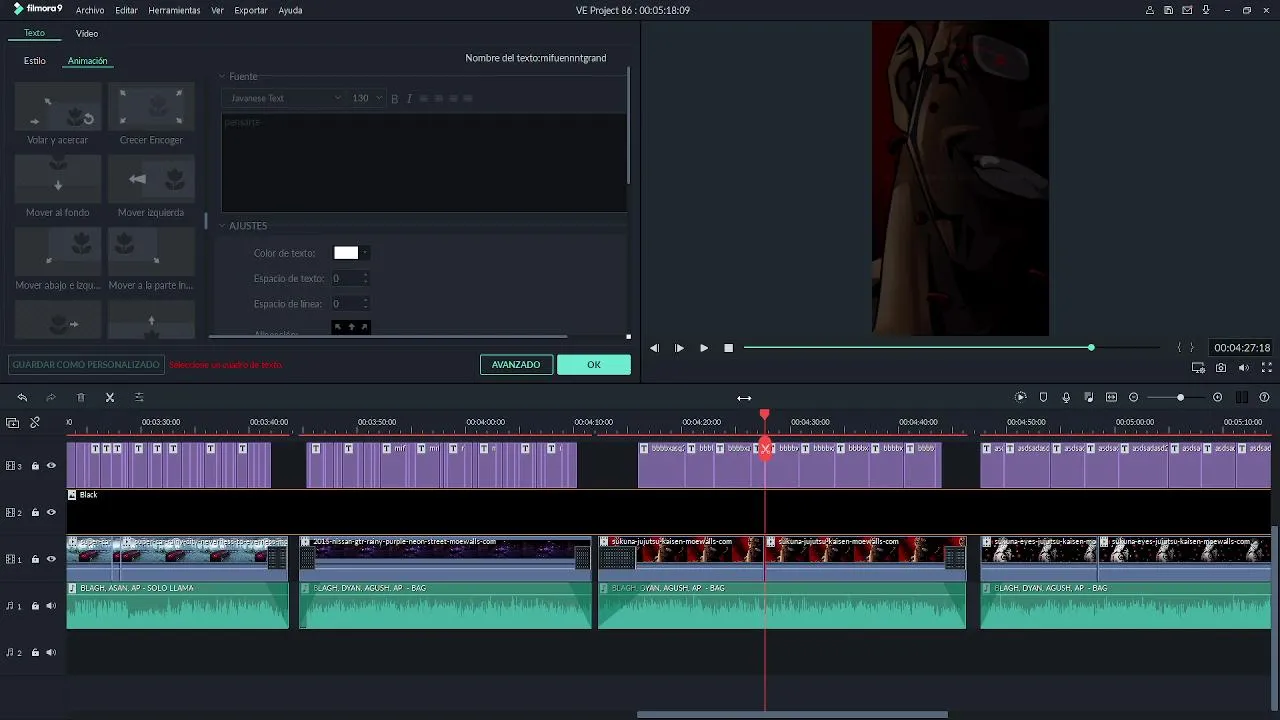Open track manager columns icon
This screenshot has width=1280, height=720.
tap(1242, 397)
